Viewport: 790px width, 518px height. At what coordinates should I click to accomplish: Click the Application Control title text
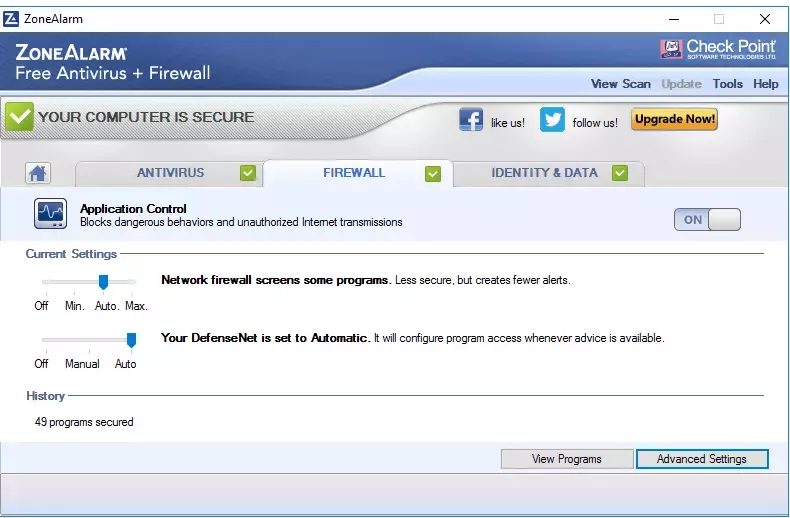pyautogui.click(x=133, y=209)
